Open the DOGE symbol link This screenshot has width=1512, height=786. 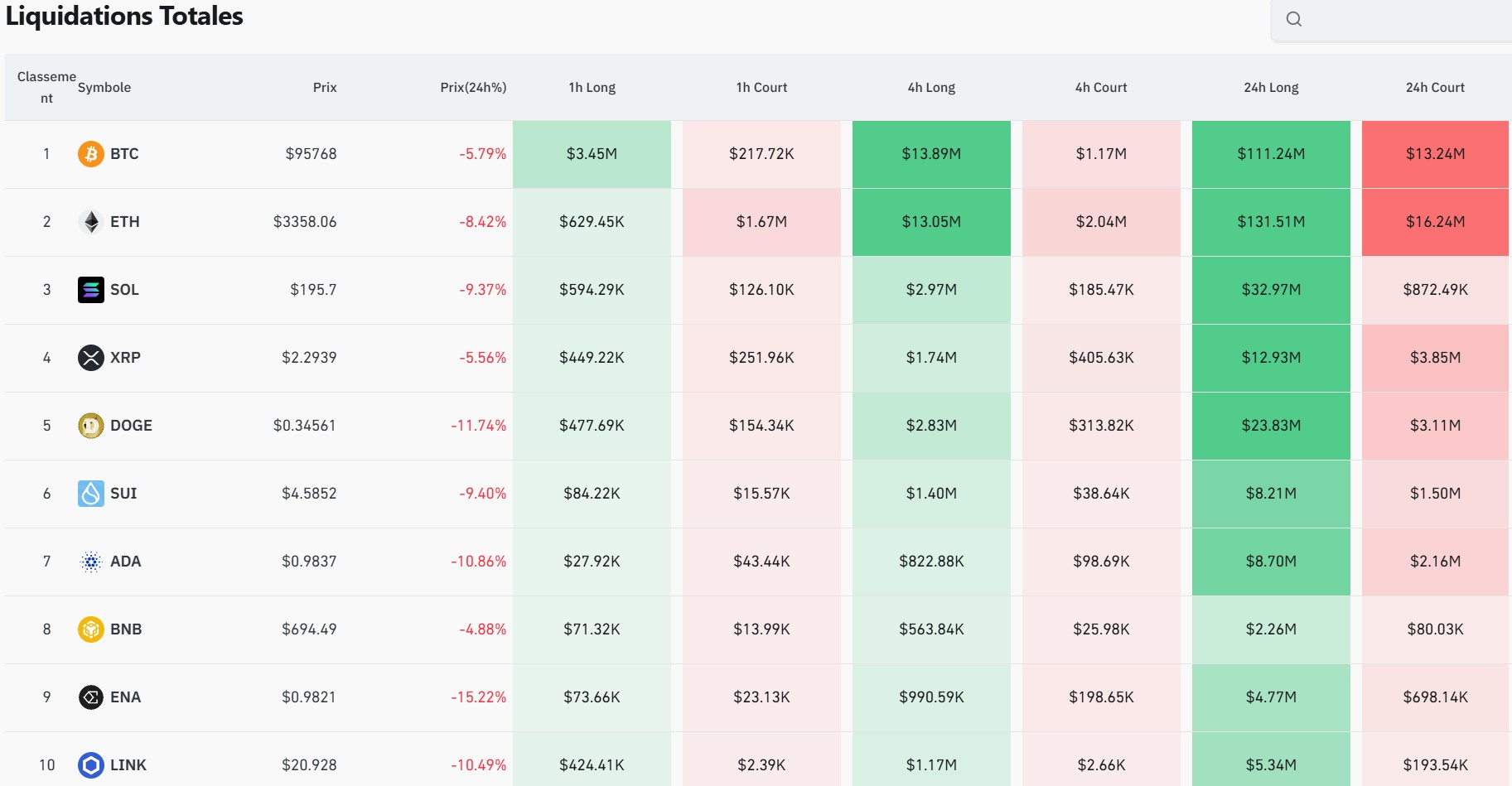coord(131,426)
